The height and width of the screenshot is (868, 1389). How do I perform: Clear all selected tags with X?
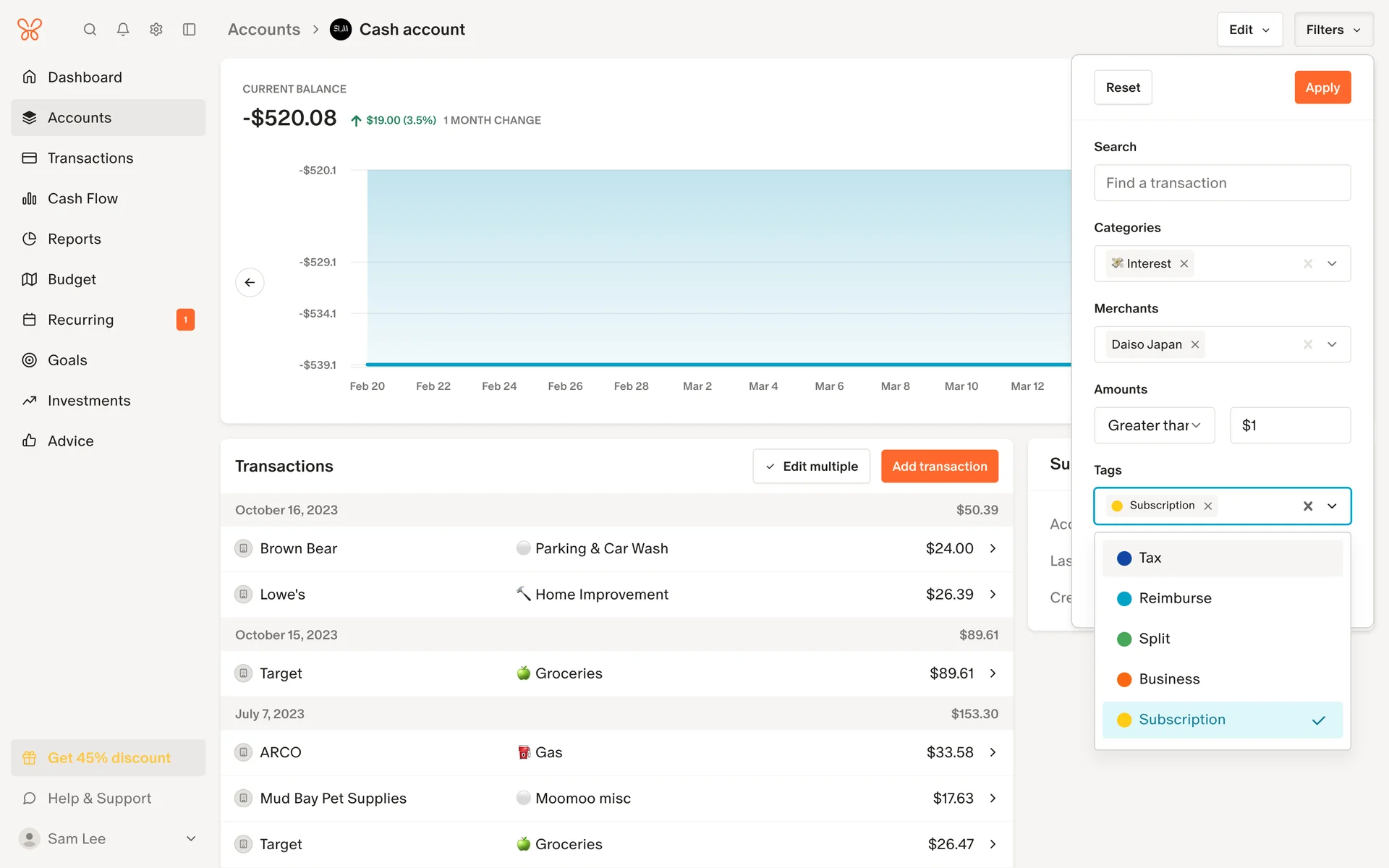click(x=1308, y=506)
